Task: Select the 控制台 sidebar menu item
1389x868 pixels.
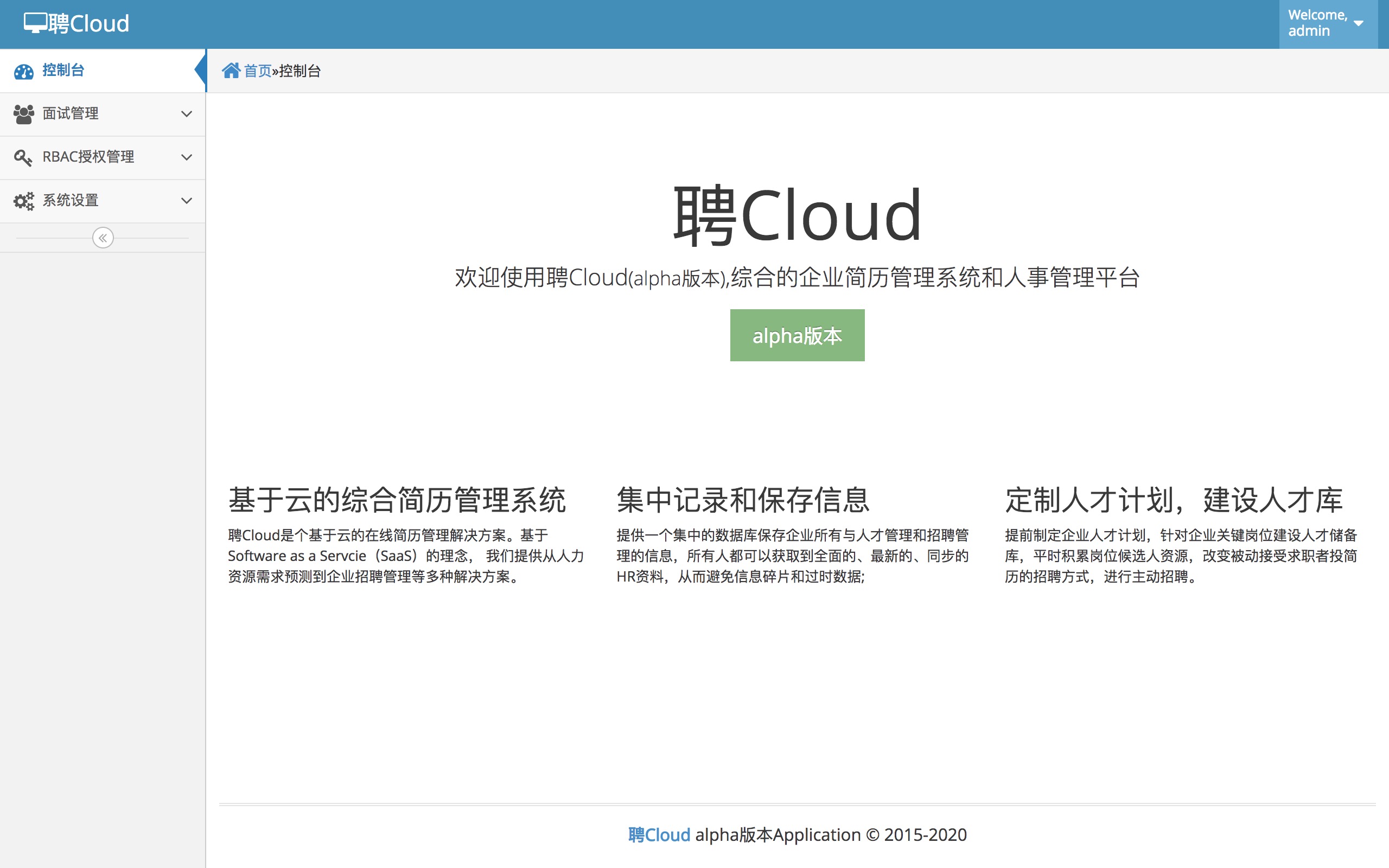Action: tap(63, 71)
